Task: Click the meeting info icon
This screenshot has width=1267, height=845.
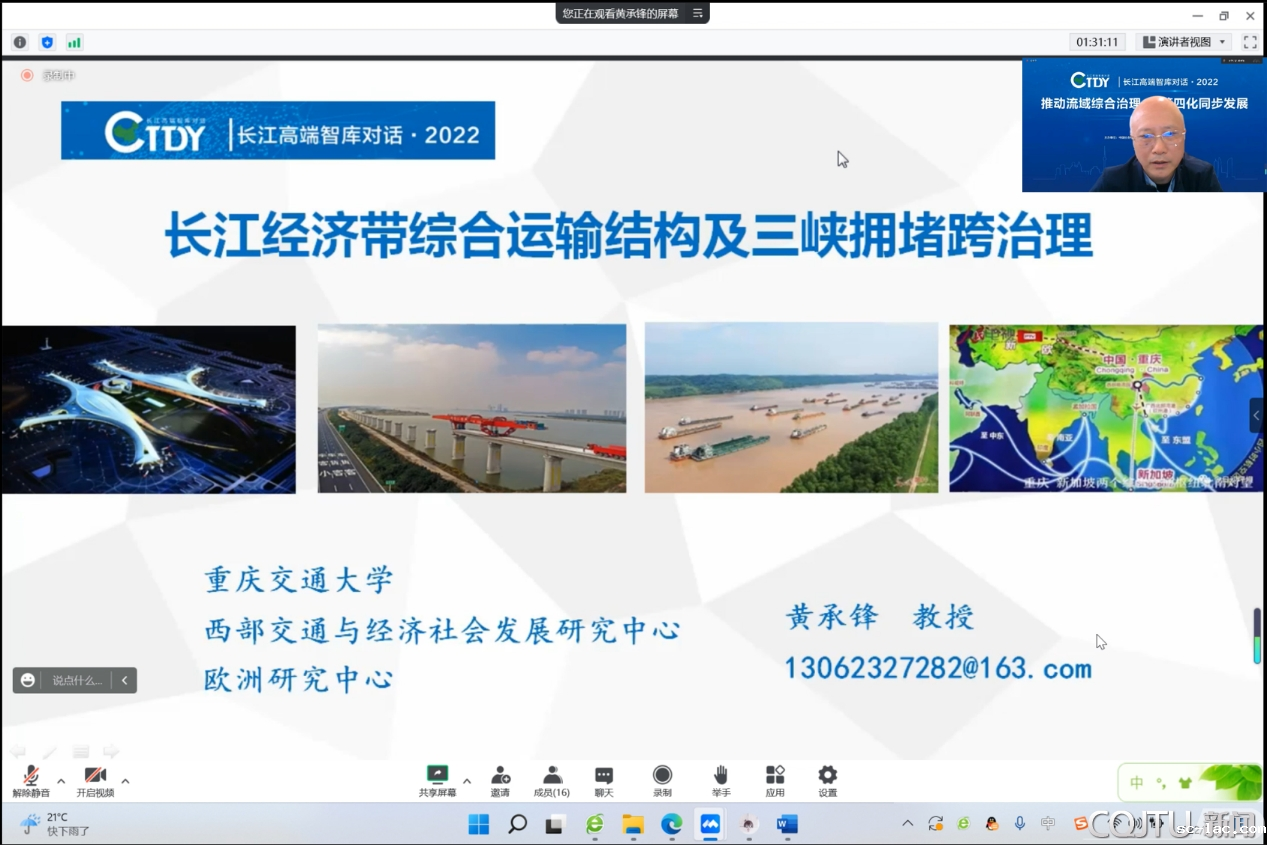Action: 20,42
